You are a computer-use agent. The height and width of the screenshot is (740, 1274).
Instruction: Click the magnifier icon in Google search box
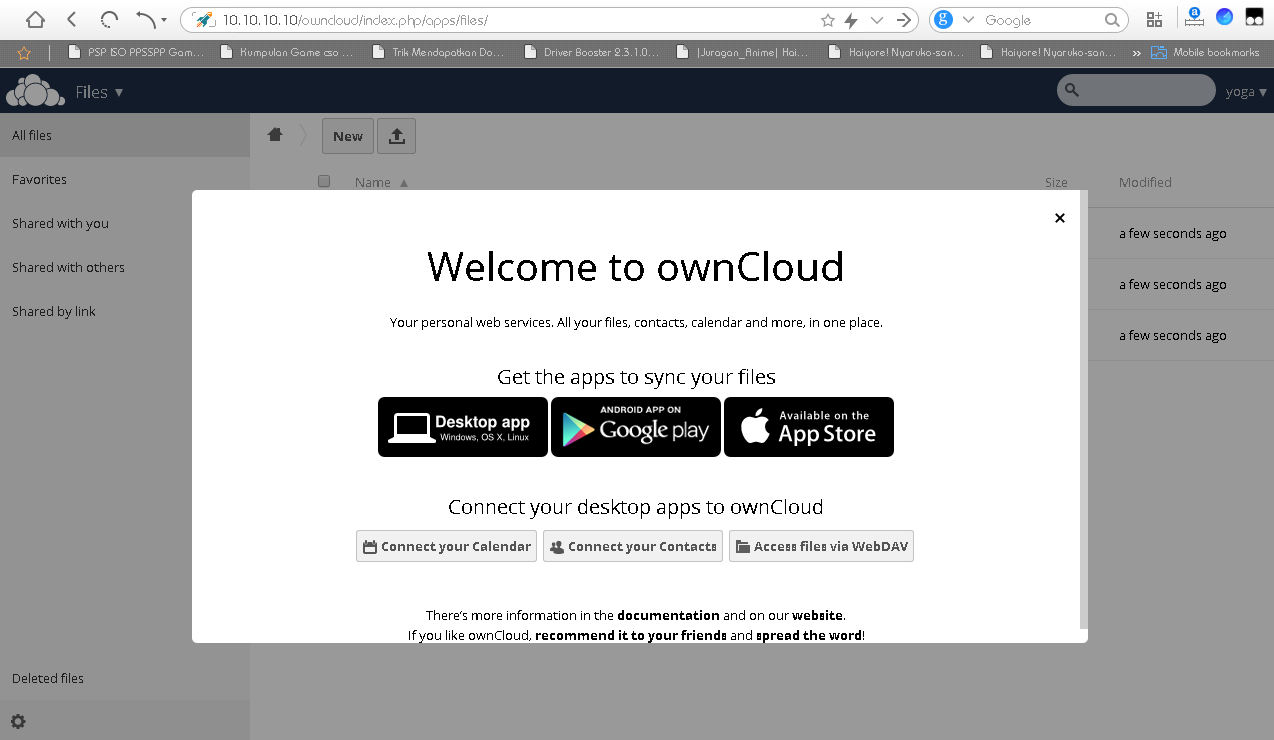coord(1112,20)
